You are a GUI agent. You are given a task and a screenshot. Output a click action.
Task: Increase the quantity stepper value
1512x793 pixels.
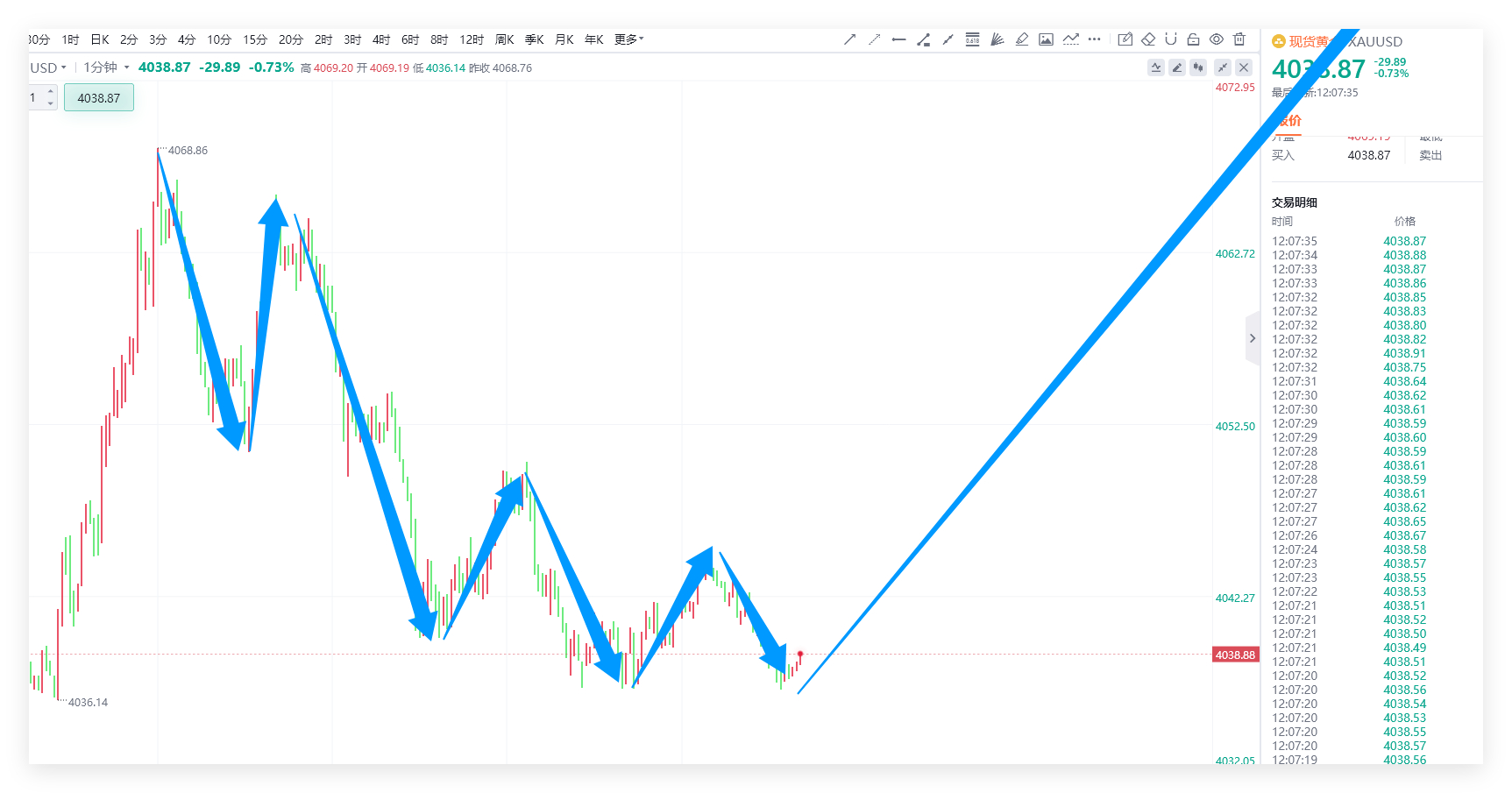click(51, 91)
